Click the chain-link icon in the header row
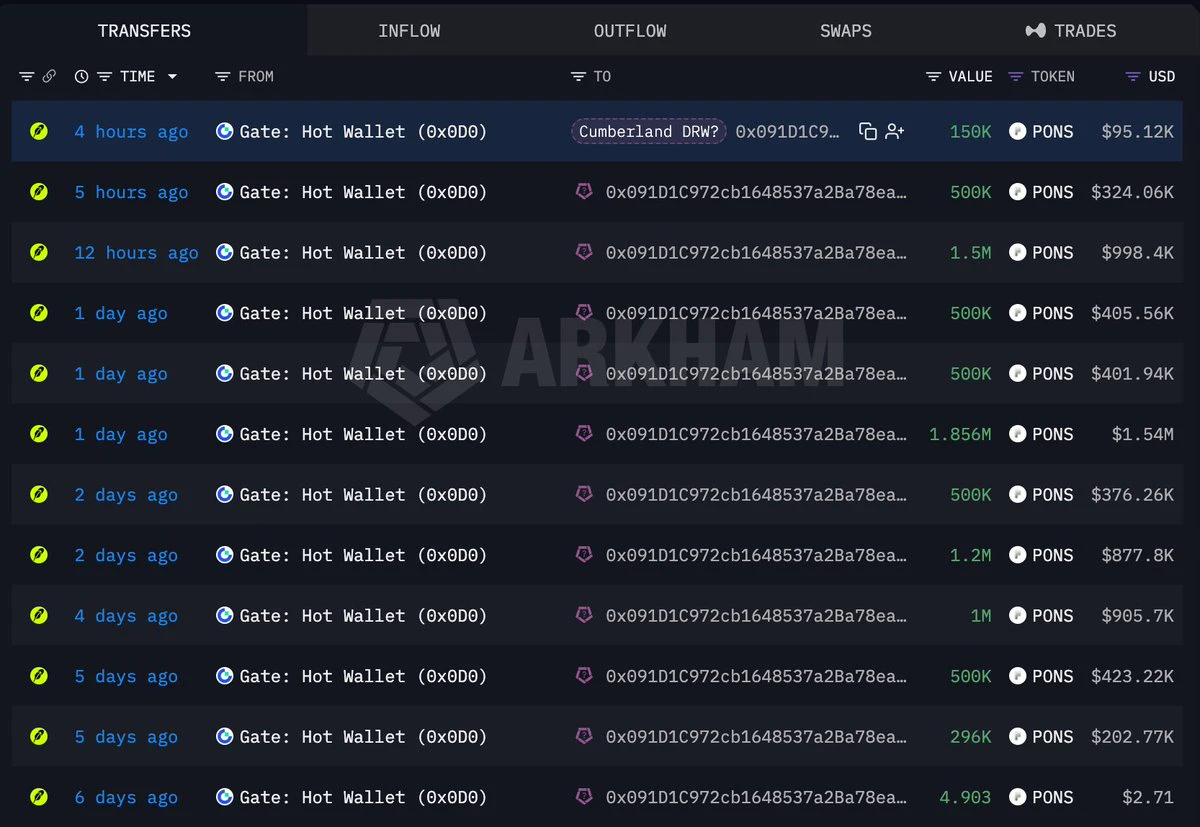The height and width of the screenshot is (827, 1200). pos(49,77)
